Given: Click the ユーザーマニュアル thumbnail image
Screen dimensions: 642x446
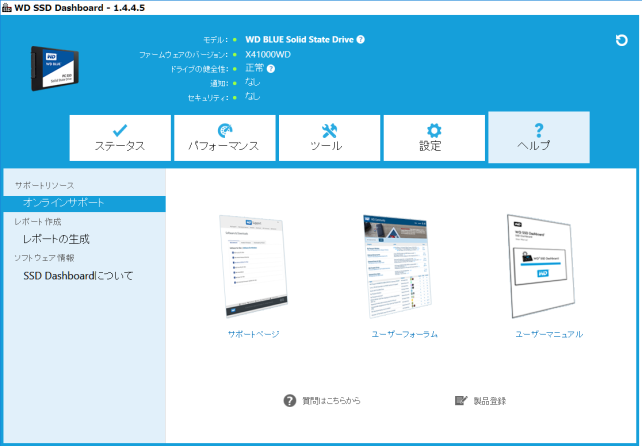Looking at the screenshot, I should [x=541, y=266].
